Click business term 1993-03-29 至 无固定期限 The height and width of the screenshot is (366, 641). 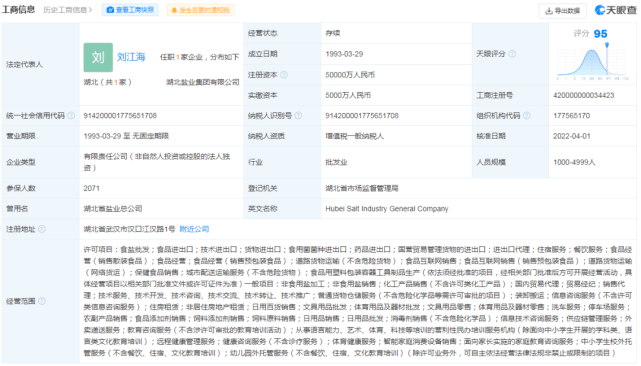(x=126, y=136)
